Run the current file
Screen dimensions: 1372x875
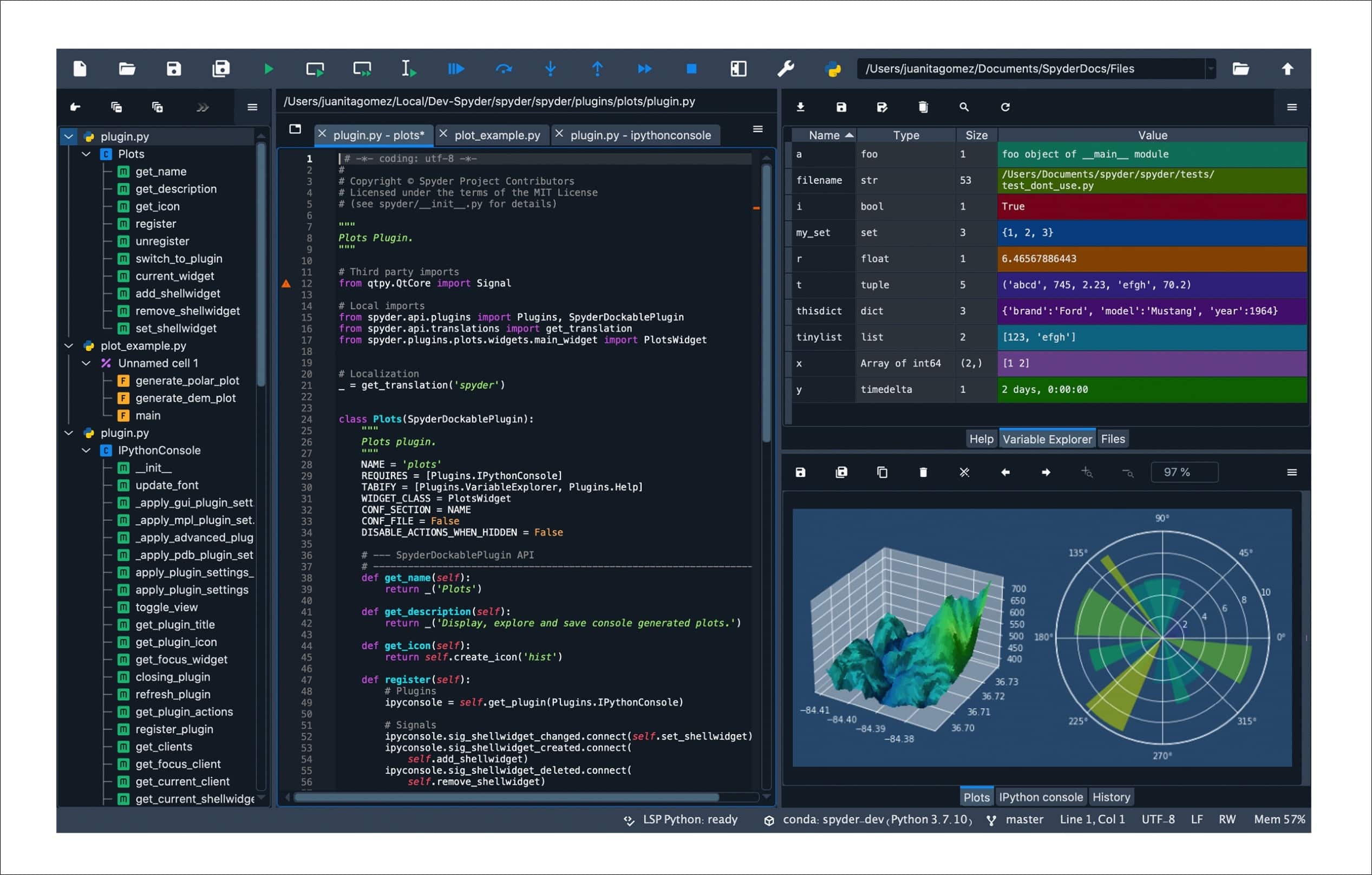[x=268, y=68]
